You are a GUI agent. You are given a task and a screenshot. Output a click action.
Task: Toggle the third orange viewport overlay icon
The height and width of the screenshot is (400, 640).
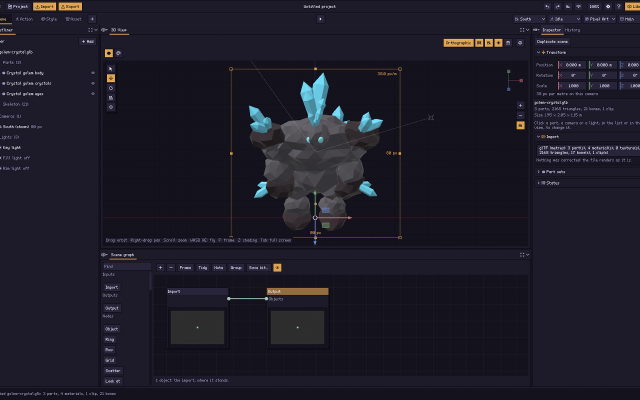coord(498,43)
